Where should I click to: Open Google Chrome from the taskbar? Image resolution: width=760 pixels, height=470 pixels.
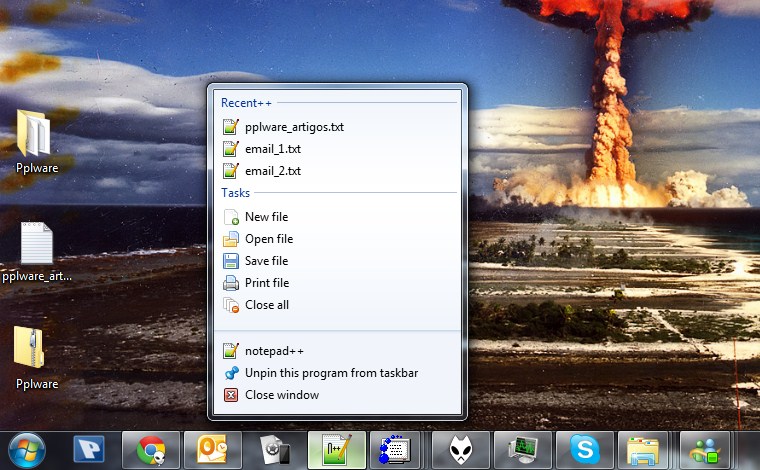pos(151,450)
